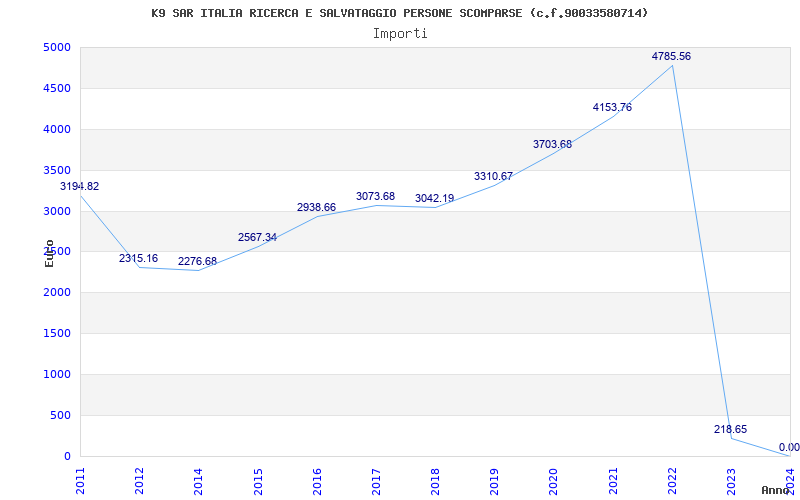Select the 4153.76 data label

coord(612,108)
